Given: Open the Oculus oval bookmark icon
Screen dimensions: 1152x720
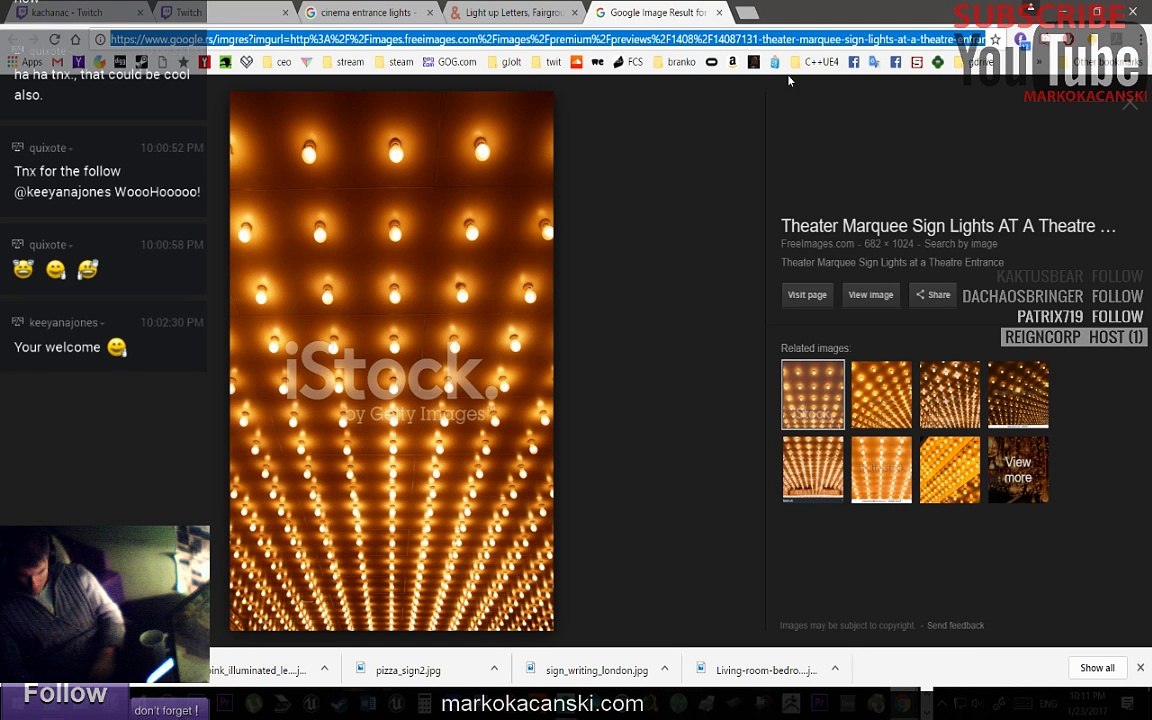Looking at the screenshot, I should click(711, 62).
